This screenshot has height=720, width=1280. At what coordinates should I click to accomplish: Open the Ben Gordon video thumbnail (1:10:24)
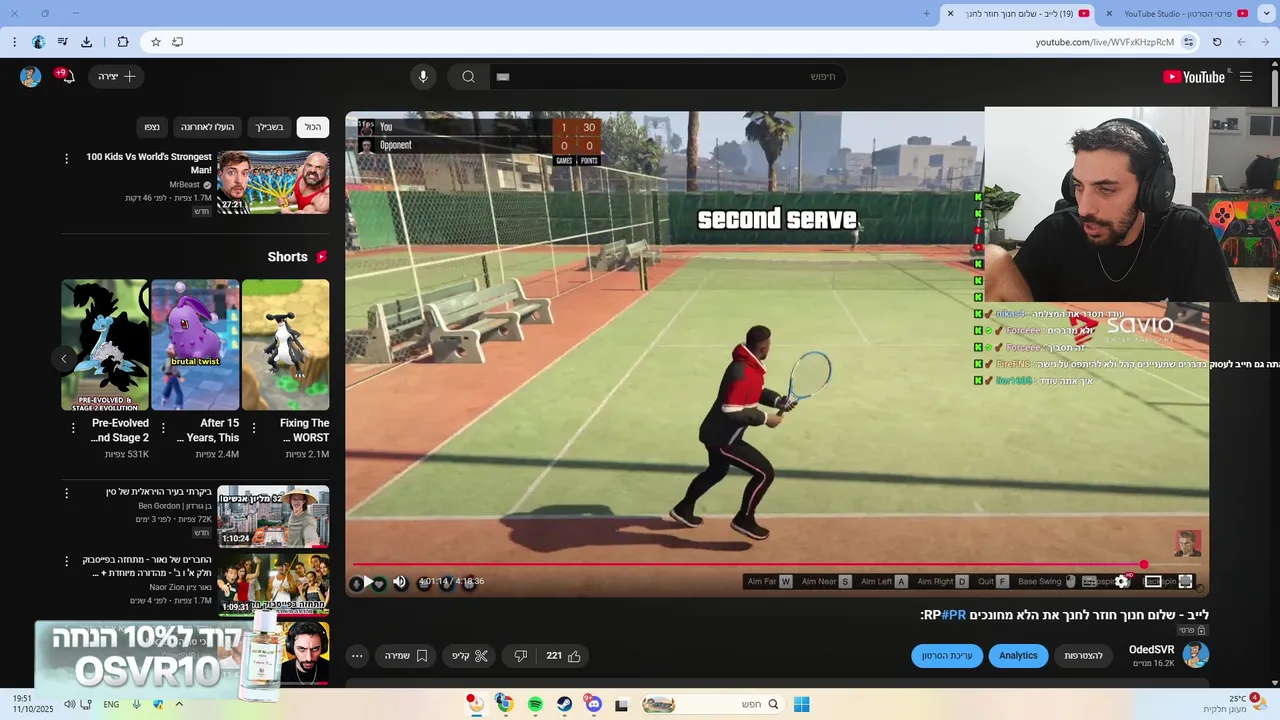273,516
